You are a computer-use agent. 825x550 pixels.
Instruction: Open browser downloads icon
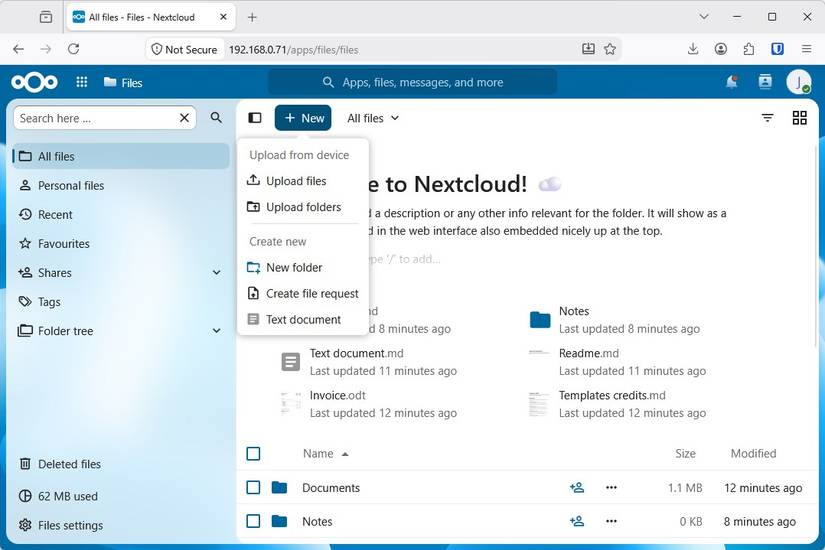693,49
